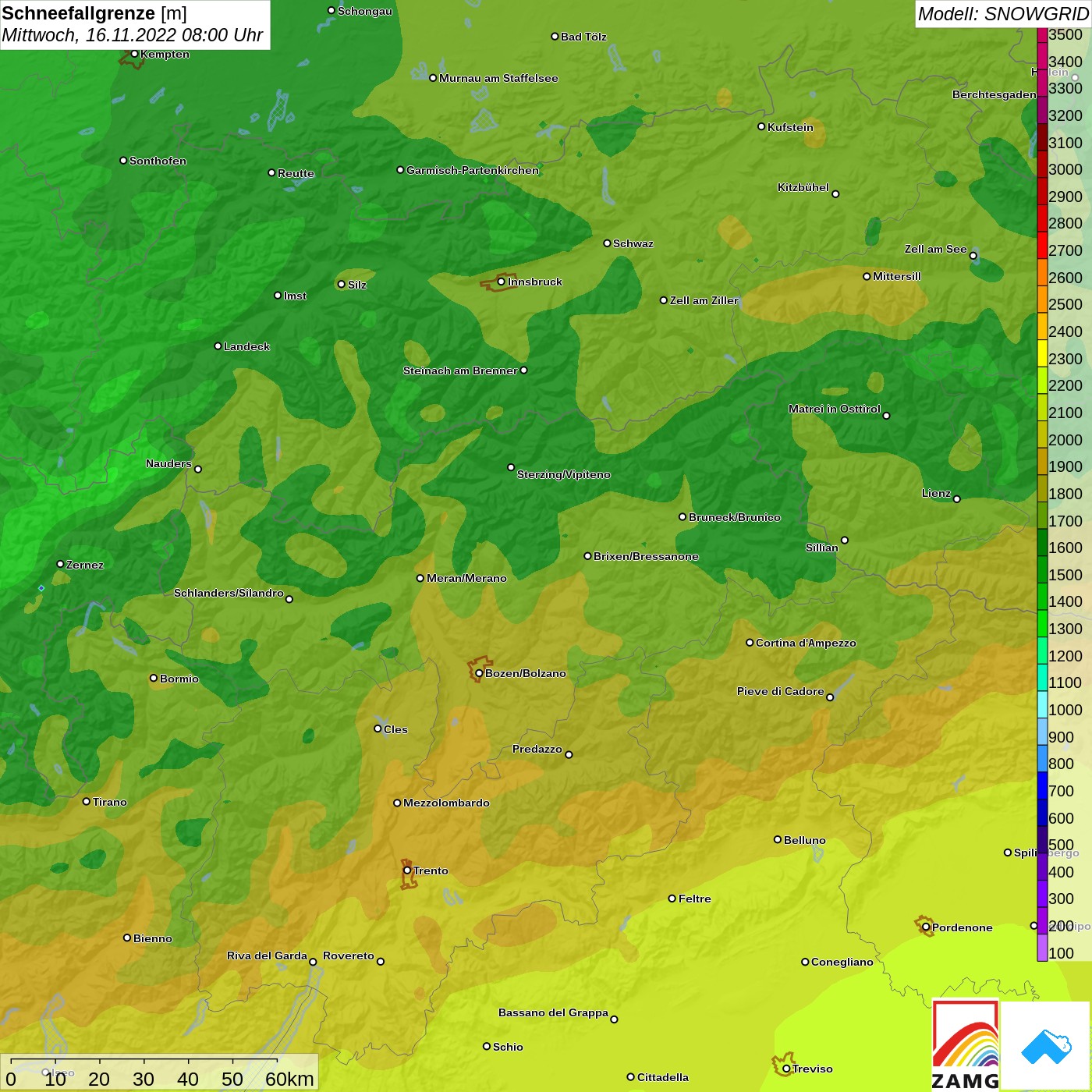1092x1092 pixels.
Task: Click the Cittadella label
Action: [663, 1077]
